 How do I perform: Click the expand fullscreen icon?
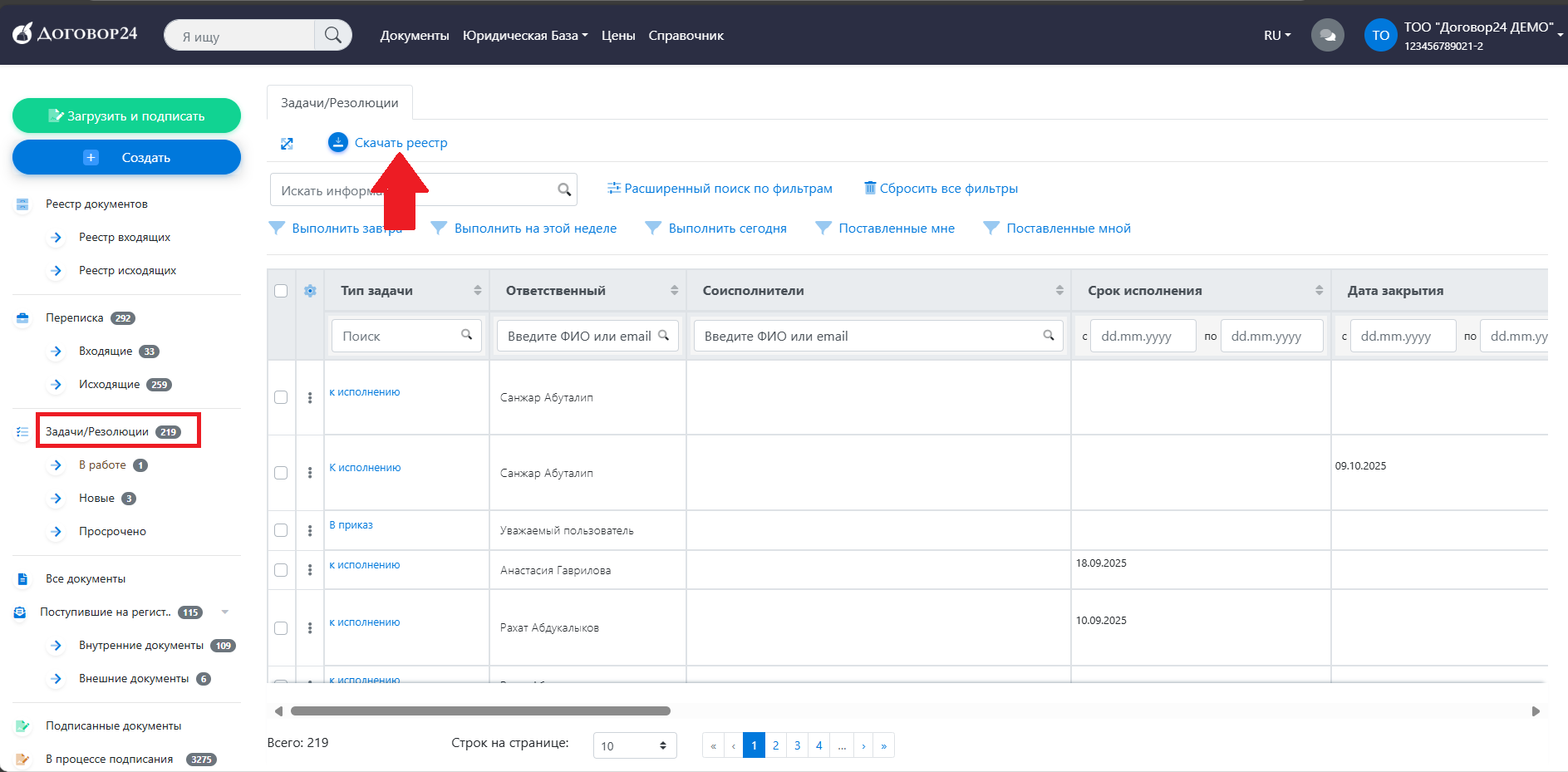point(287,144)
